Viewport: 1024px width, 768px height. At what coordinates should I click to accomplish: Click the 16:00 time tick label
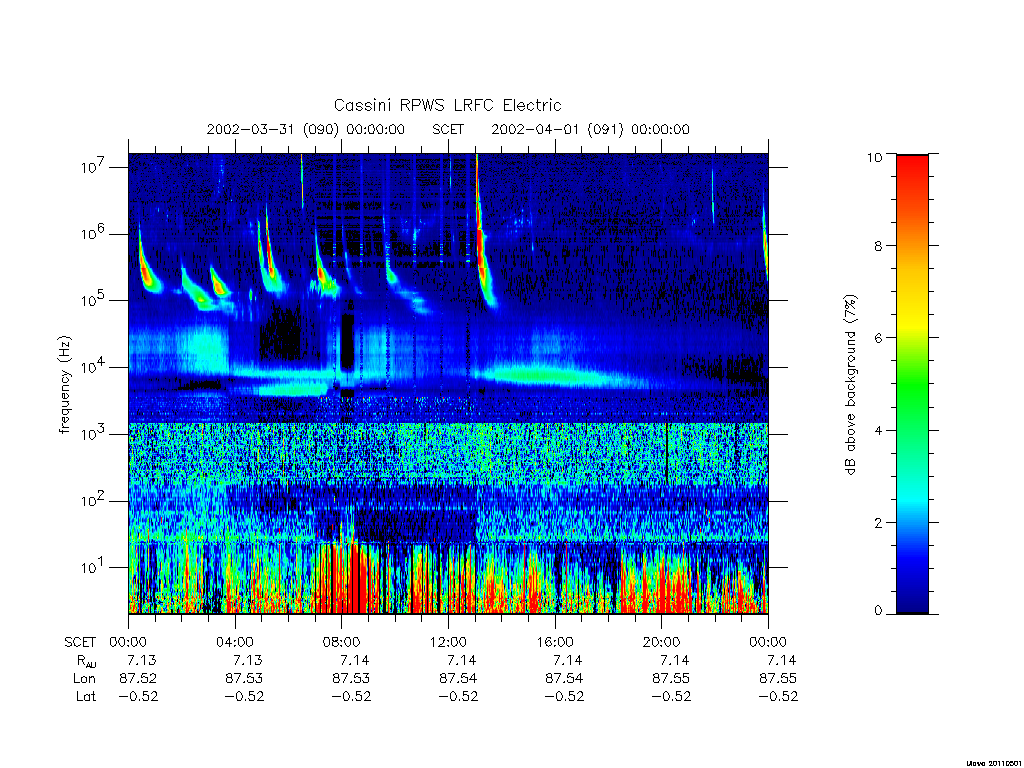pos(555,643)
